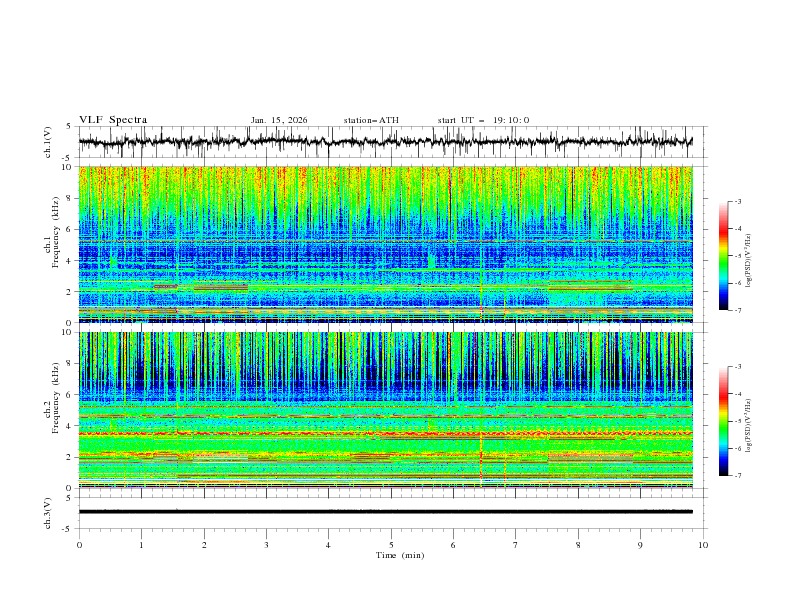This screenshot has width=792, height=612.
Task: Click the ch.1 spectrogram plot
Action: pos(385,244)
